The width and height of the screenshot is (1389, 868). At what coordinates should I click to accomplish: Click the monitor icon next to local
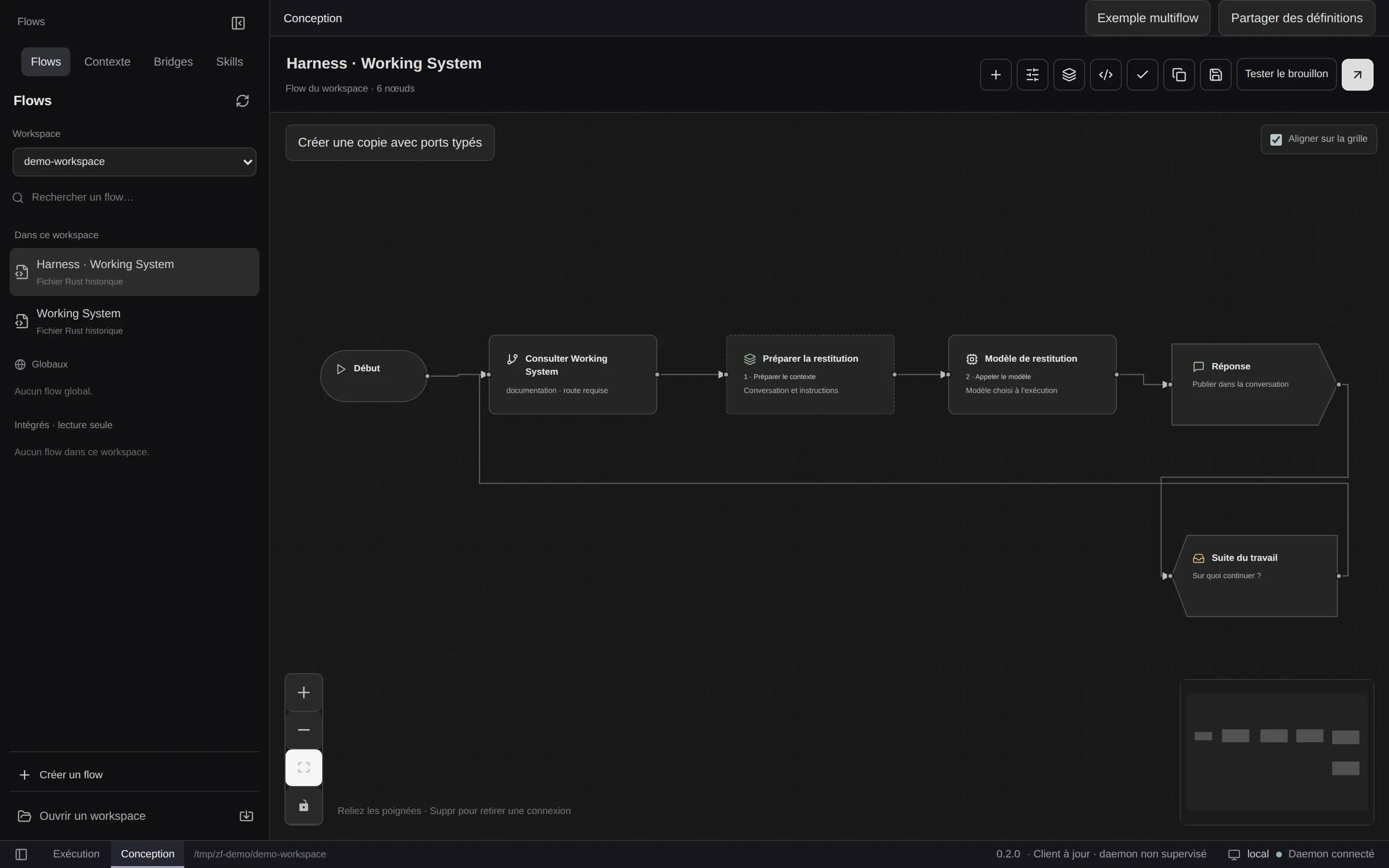click(1234, 854)
